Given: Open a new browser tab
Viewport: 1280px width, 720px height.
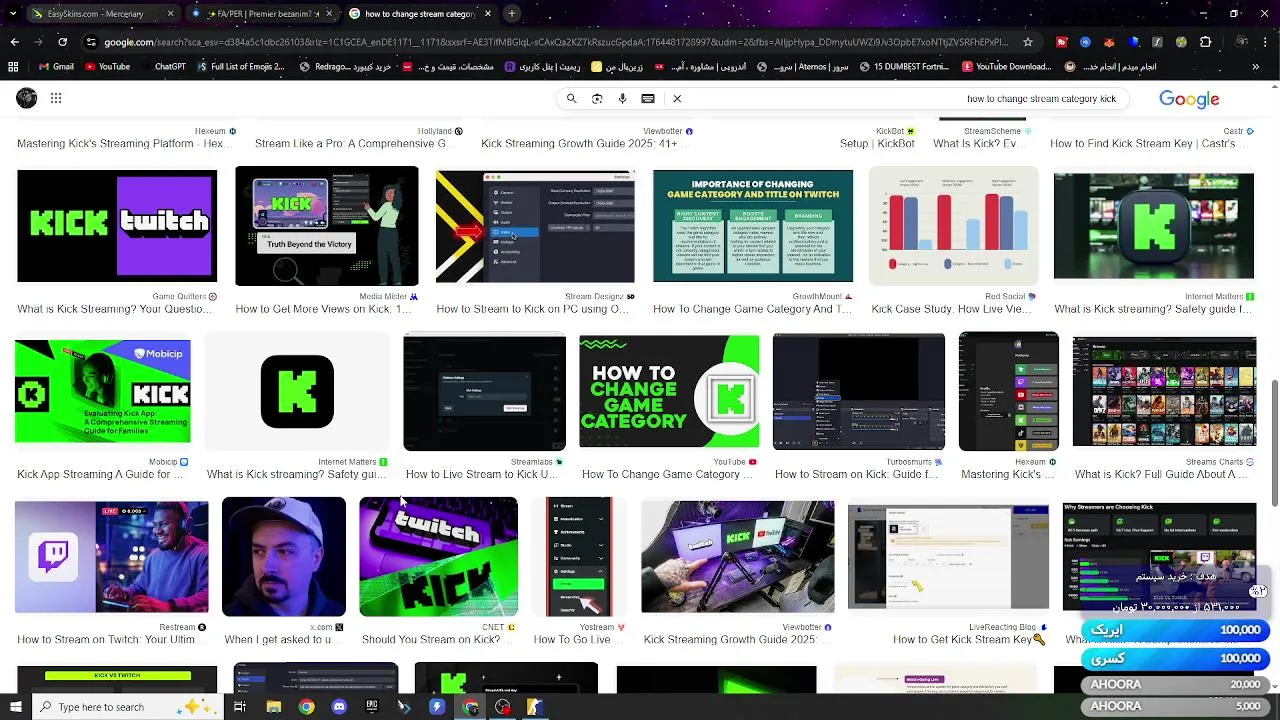Looking at the screenshot, I should pyautogui.click(x=511, y=14).
